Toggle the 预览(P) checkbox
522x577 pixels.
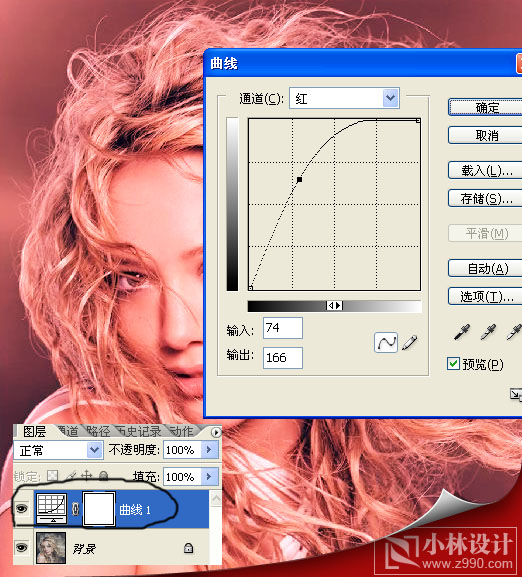click(x=453, y=364)
